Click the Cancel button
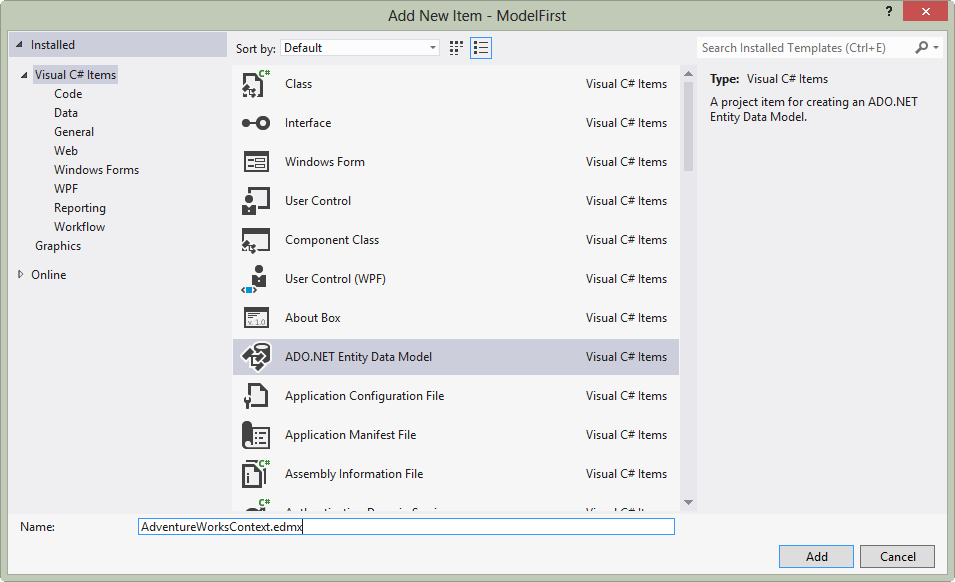This screenshot has width=955, height=582. pos(897,556)
